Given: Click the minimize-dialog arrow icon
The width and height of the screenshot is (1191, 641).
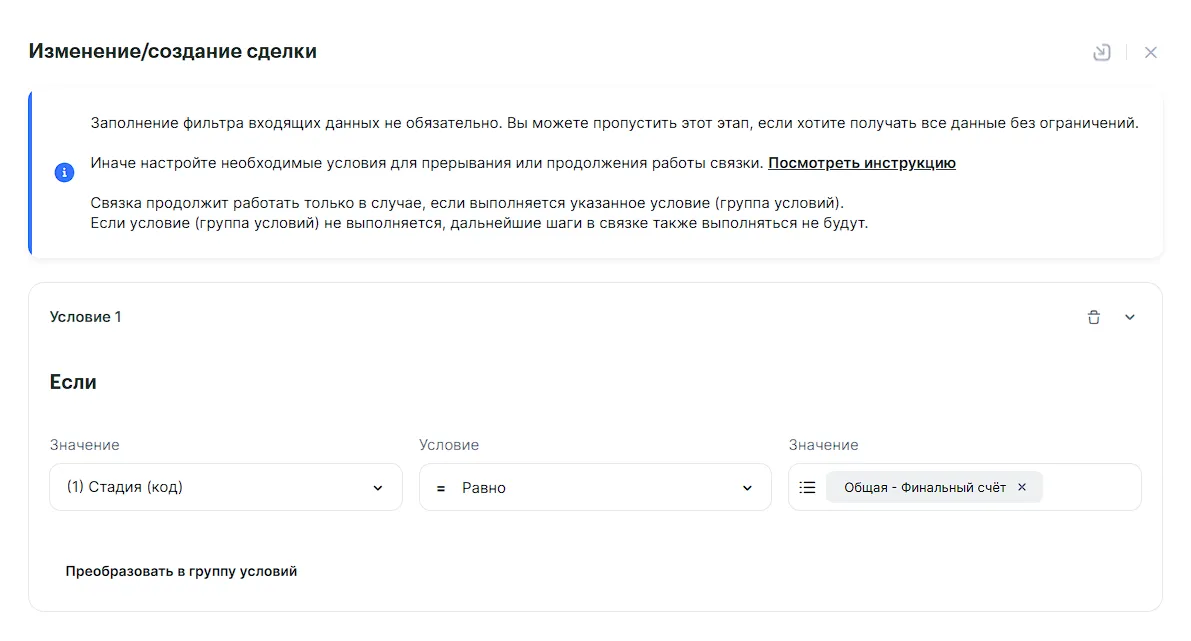Looking at the screenshot, I should (x=1102, y=52).
